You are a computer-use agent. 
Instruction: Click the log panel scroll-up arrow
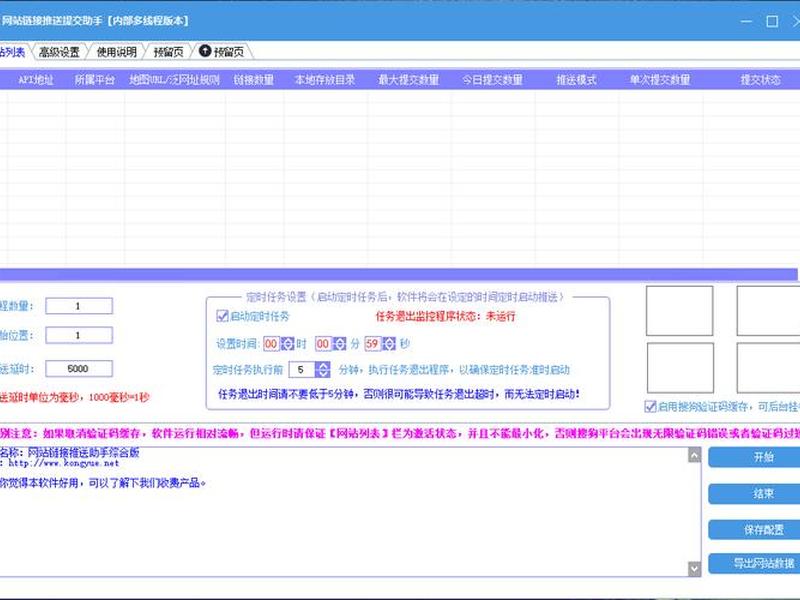pos(694,455)
